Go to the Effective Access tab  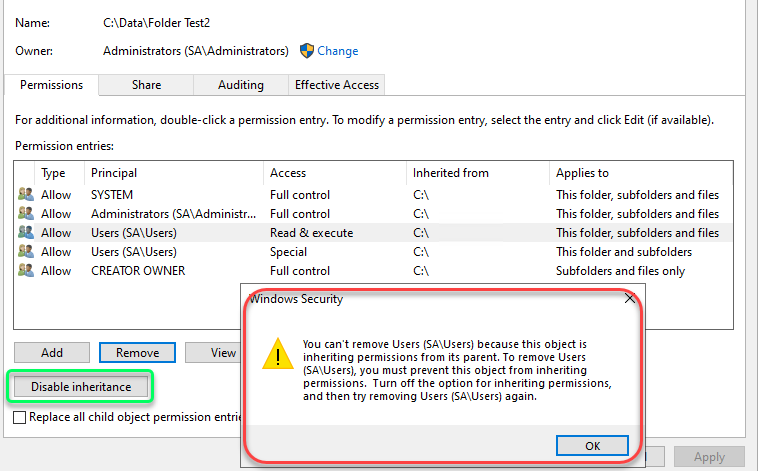coord(337,85)
